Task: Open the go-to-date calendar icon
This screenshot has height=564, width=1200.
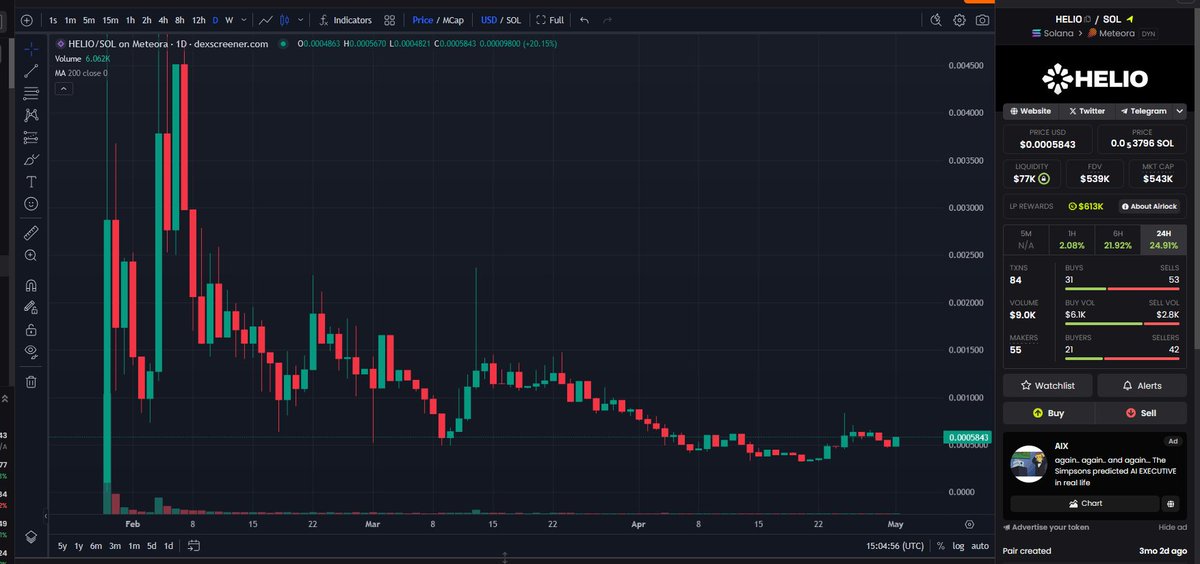Action: tap(194, 545)
